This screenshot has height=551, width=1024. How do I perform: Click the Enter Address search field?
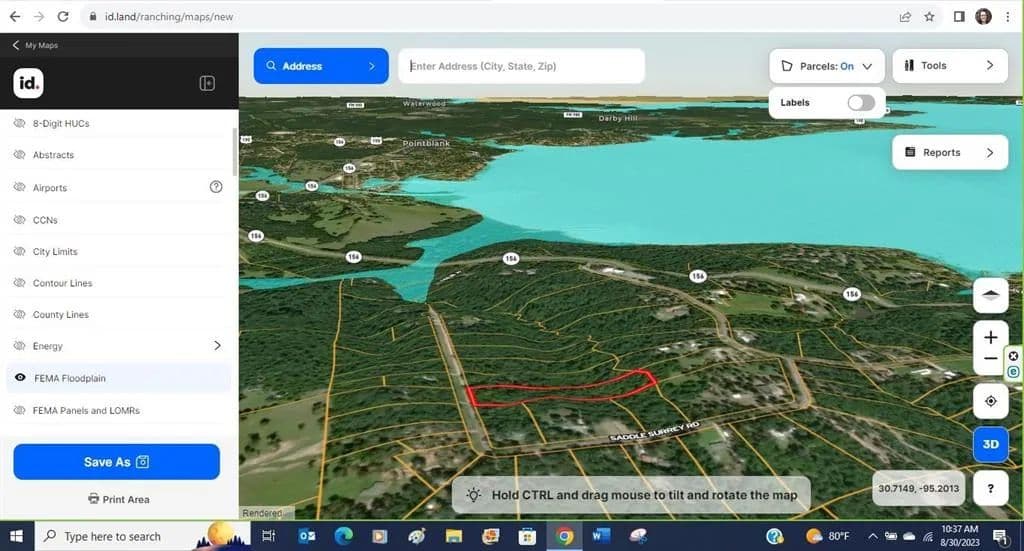pos(521,66)
